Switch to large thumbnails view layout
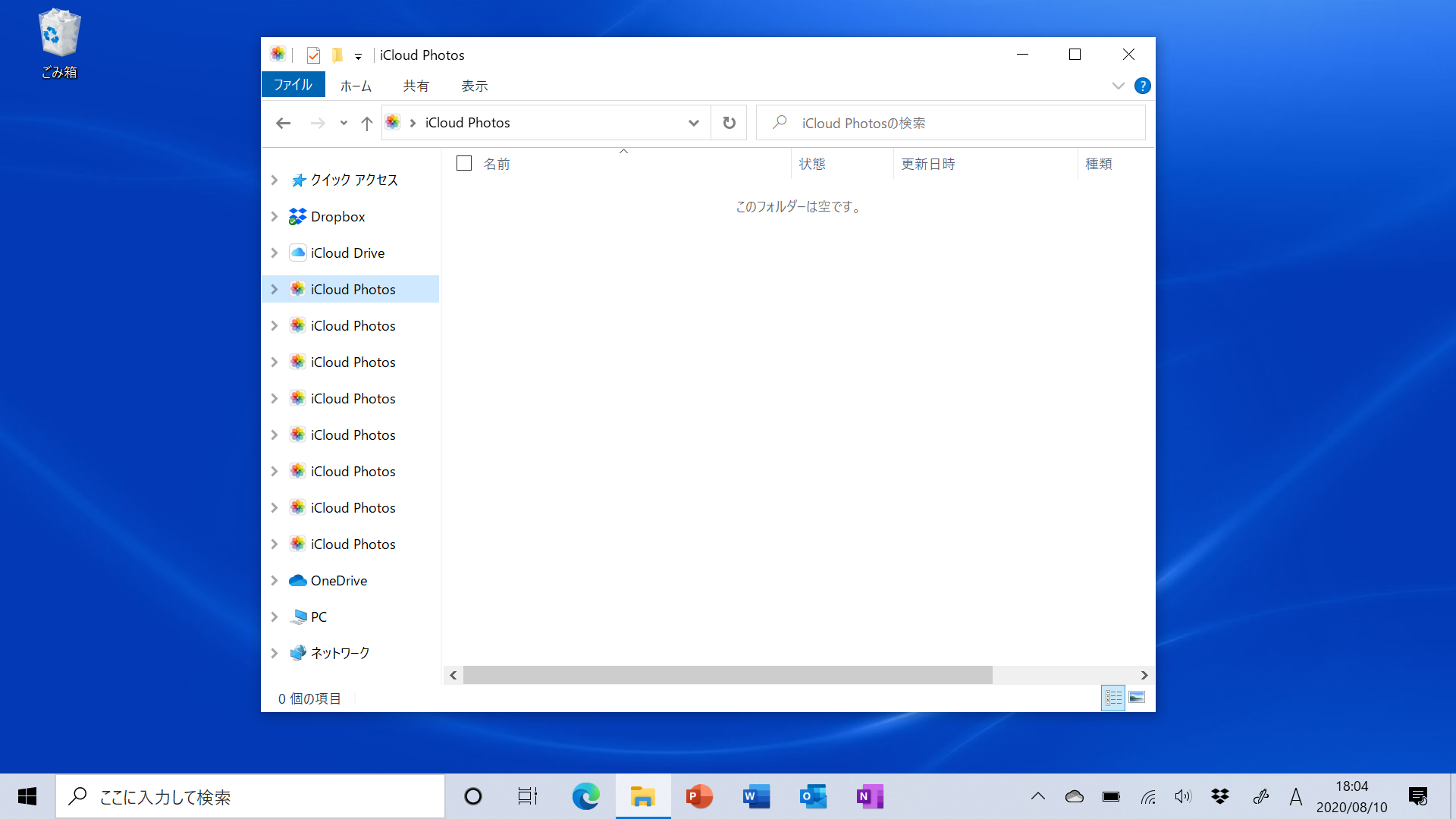 [x=1137, y=698]
